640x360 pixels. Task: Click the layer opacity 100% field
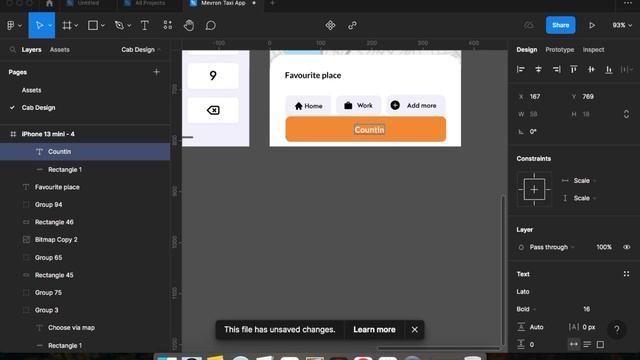(604, 247)
